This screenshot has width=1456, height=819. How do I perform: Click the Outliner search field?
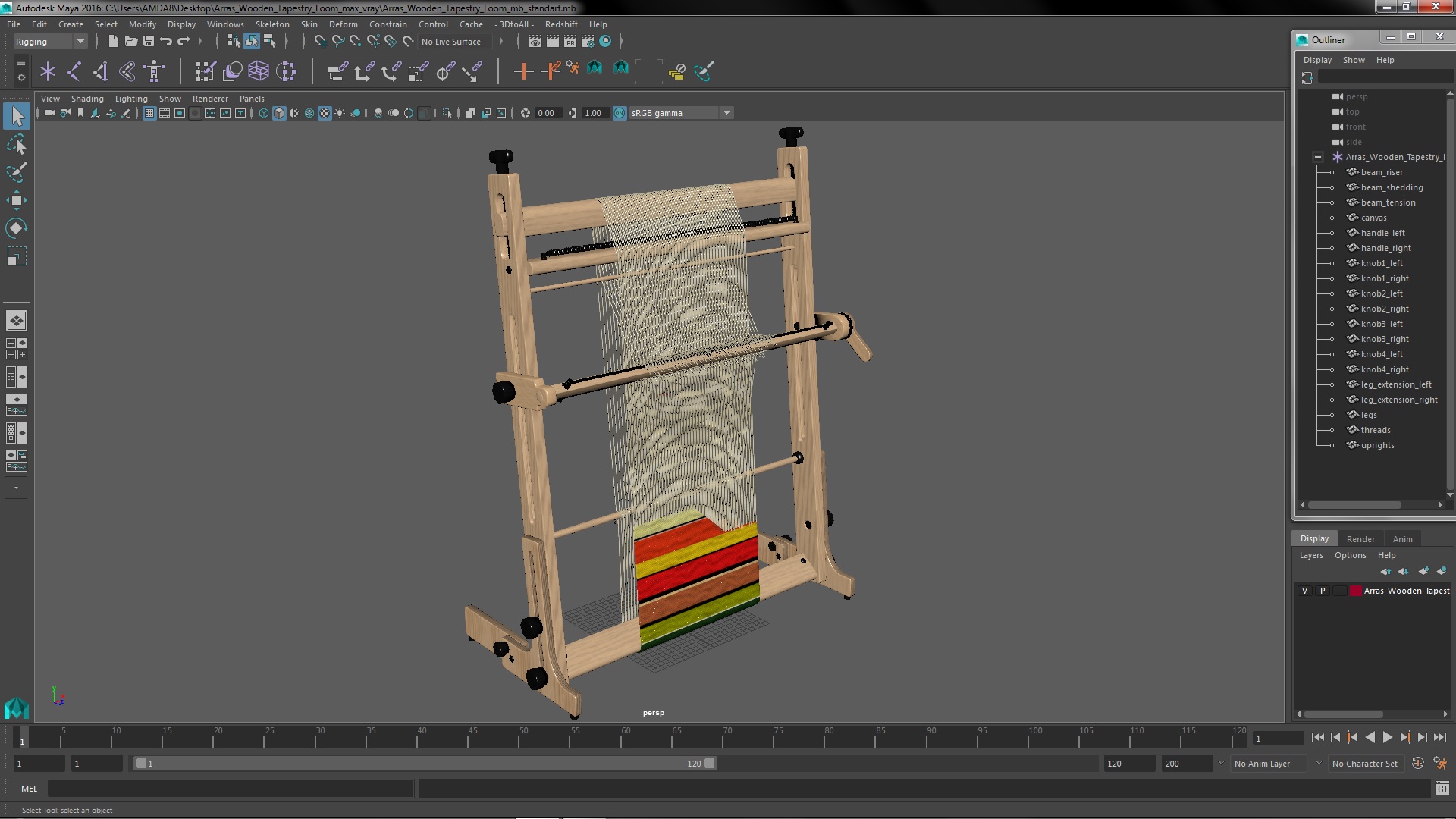[x=1385, y=77]
